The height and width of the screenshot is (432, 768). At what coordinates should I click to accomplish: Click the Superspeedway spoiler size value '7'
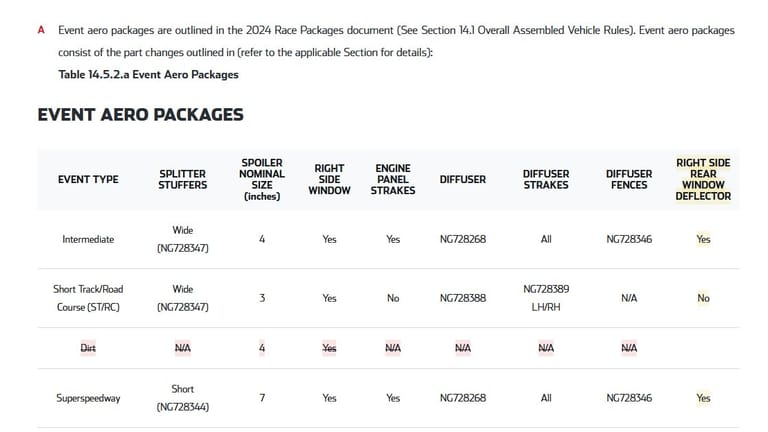(262, 398)
